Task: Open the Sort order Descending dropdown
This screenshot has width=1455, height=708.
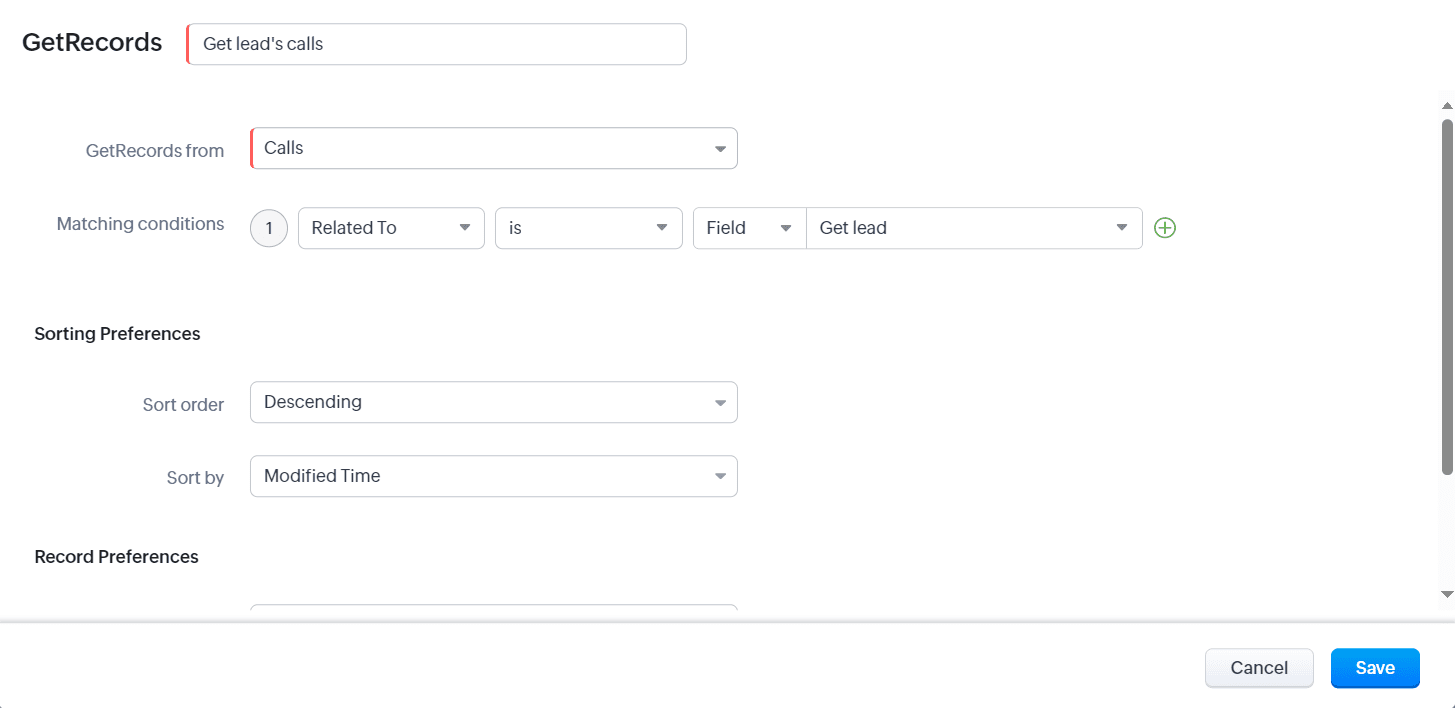Action: [x=494, y=402]
